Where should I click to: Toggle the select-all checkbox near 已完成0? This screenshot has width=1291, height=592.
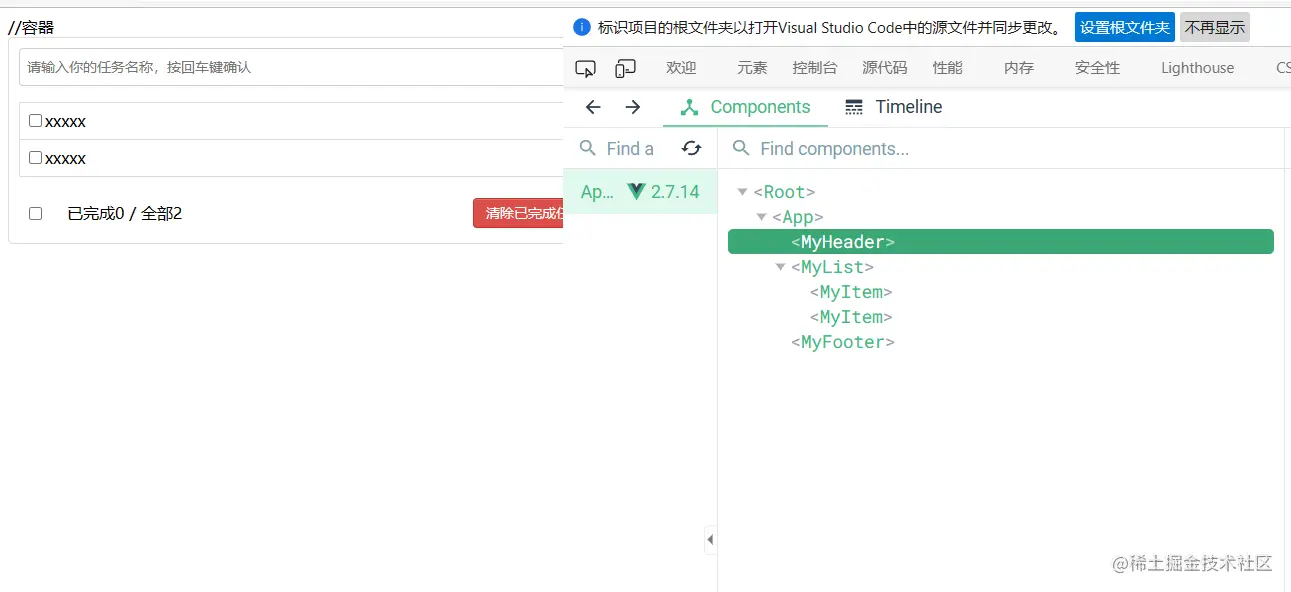click(35, 213)
